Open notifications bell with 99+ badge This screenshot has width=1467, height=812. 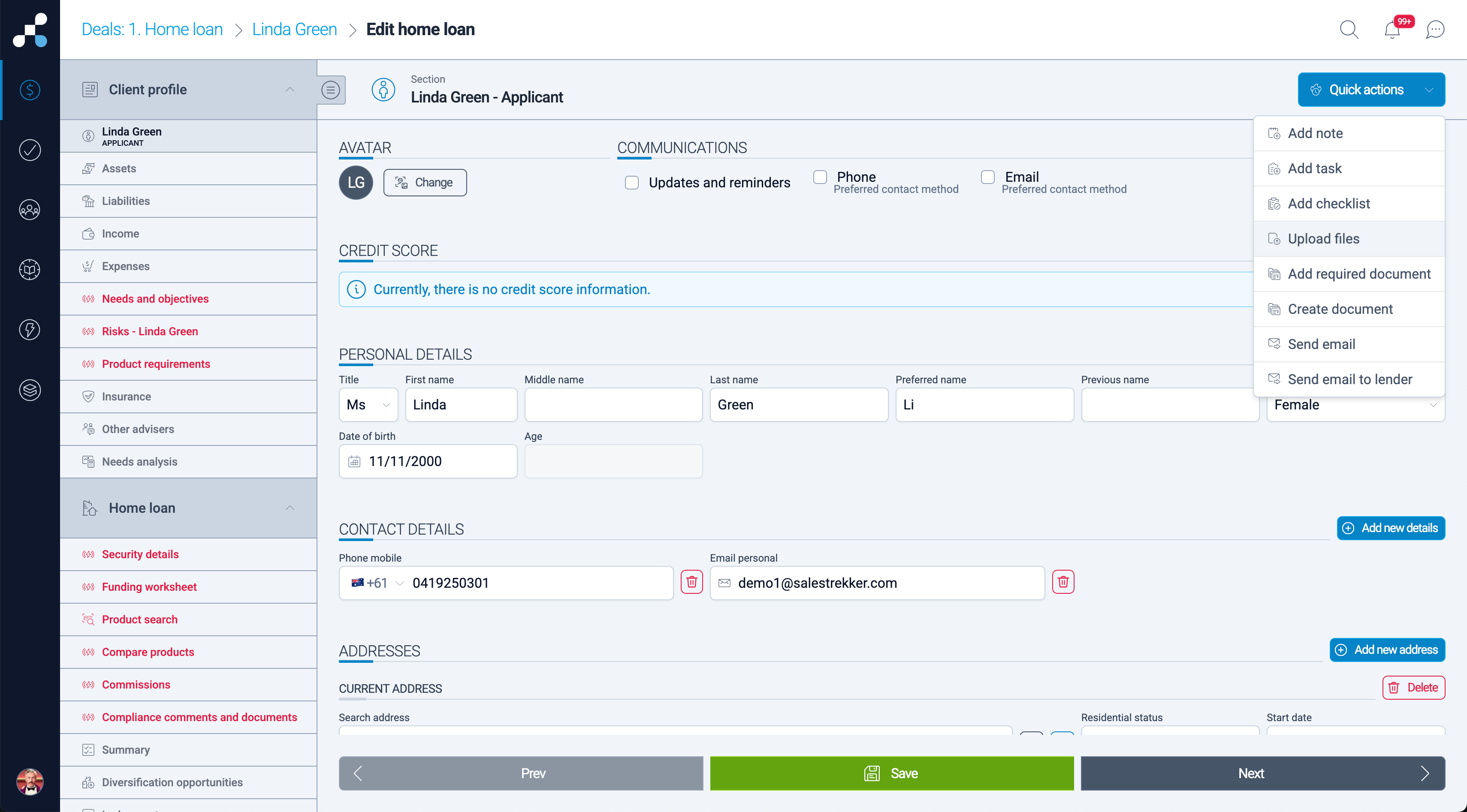point(1392,30)
